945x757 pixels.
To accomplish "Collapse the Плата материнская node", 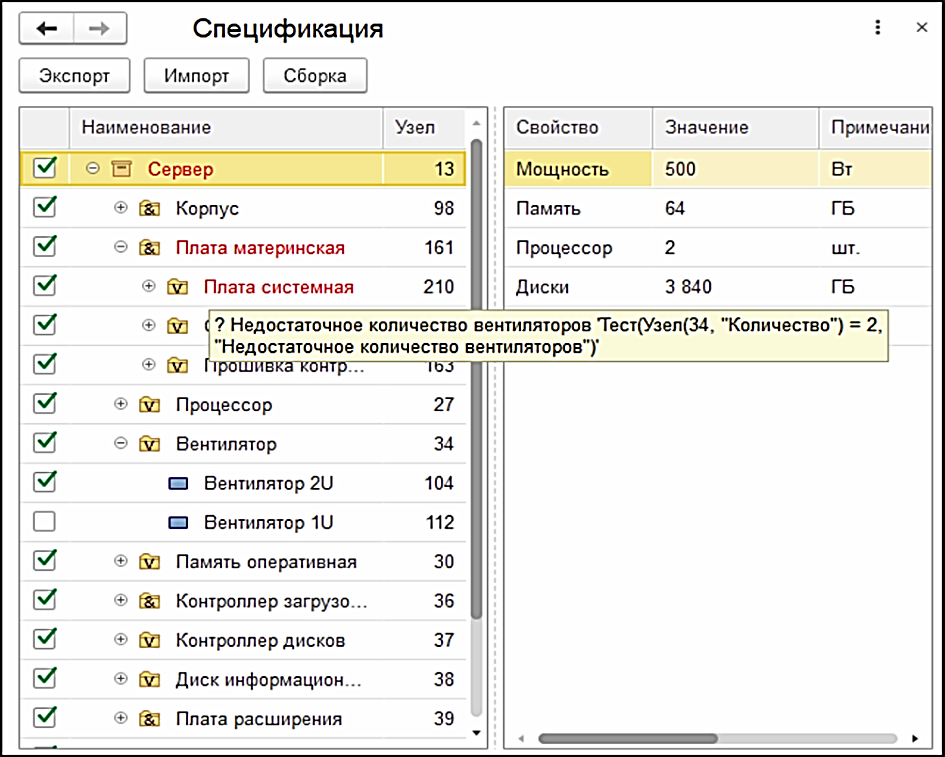I will (121, 248).
